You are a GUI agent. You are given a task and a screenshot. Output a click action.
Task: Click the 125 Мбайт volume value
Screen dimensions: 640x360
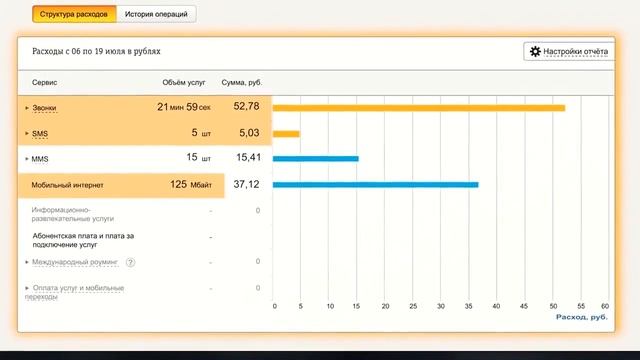[191, 185]
